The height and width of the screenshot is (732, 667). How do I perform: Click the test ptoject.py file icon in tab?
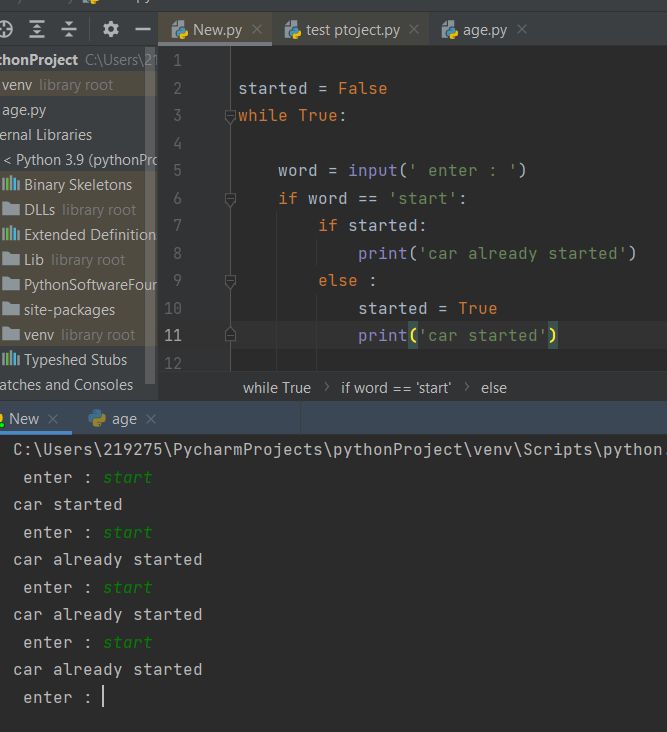(x=293, y=30)
